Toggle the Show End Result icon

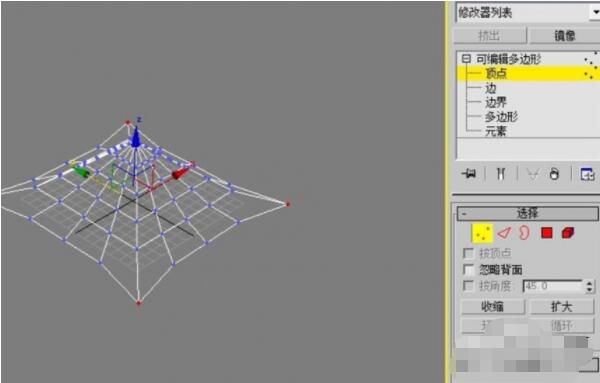(501, 174)
